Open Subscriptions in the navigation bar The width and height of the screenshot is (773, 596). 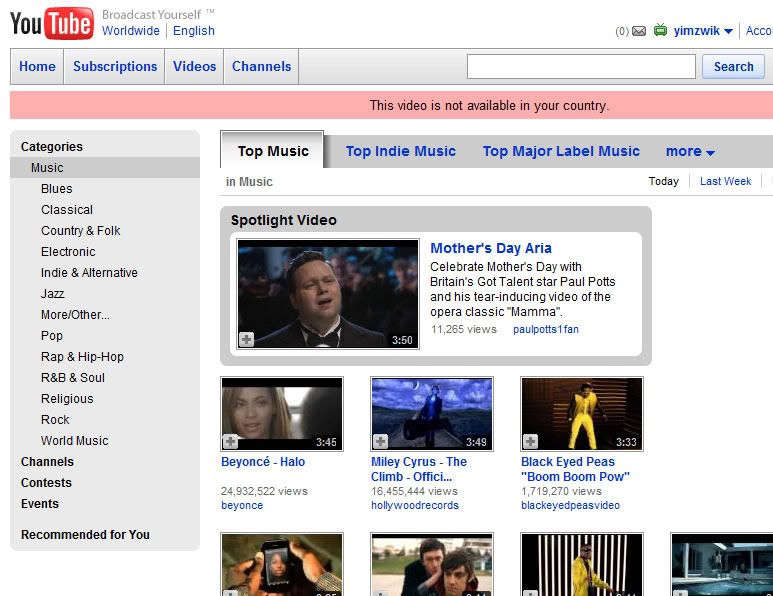(x=115, y=67)
